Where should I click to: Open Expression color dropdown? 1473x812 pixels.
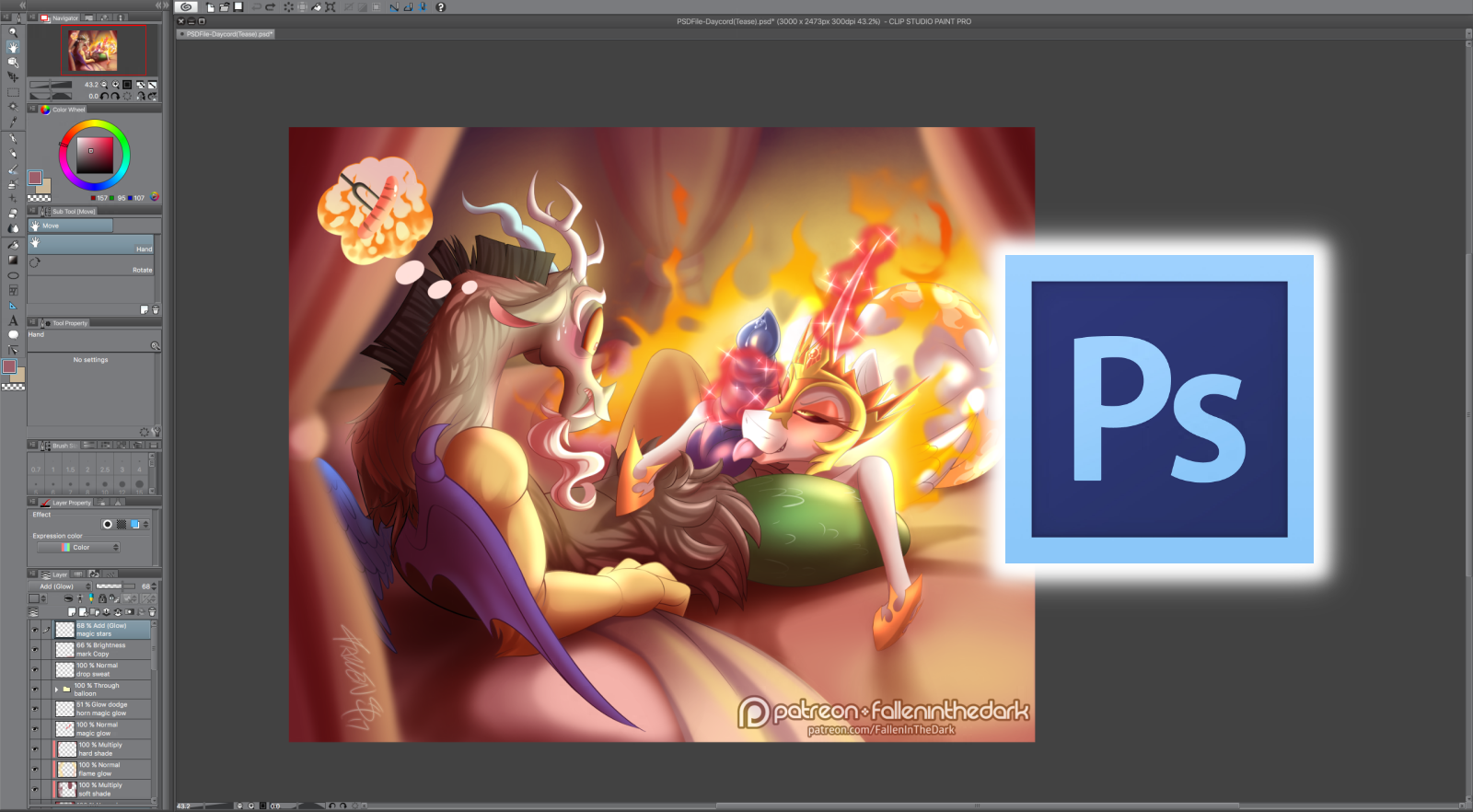point(78,548)
